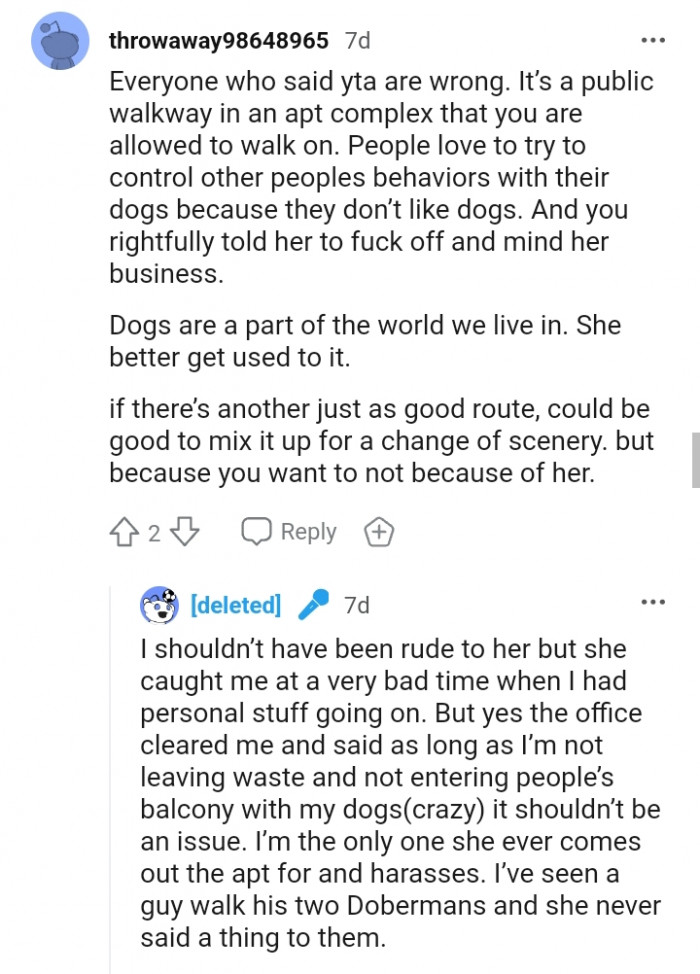Select the Reply speech bubble icon
This screenshot has height=974, width=700.
click(258, 531)
